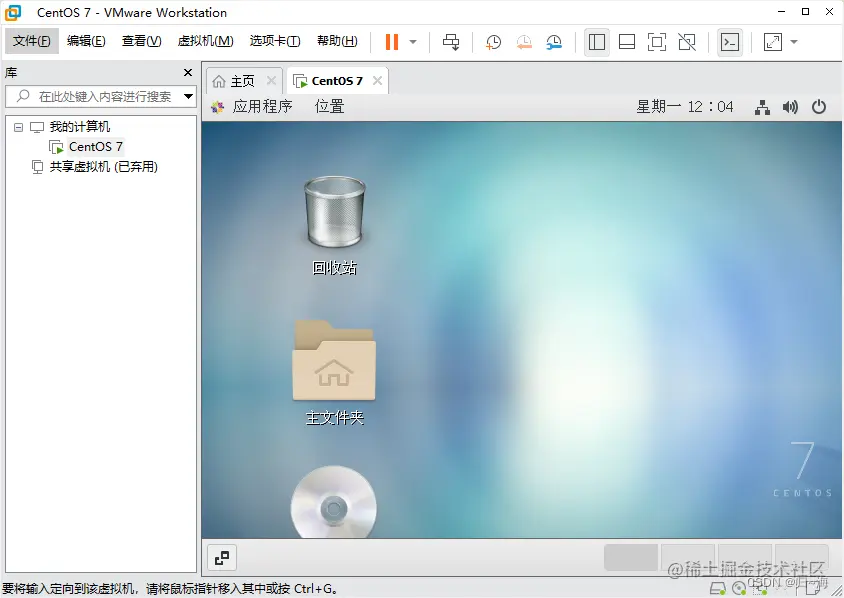Open the 编辑(E) menu
Screen dimensions: 844x598
click(x=86, y=41)
